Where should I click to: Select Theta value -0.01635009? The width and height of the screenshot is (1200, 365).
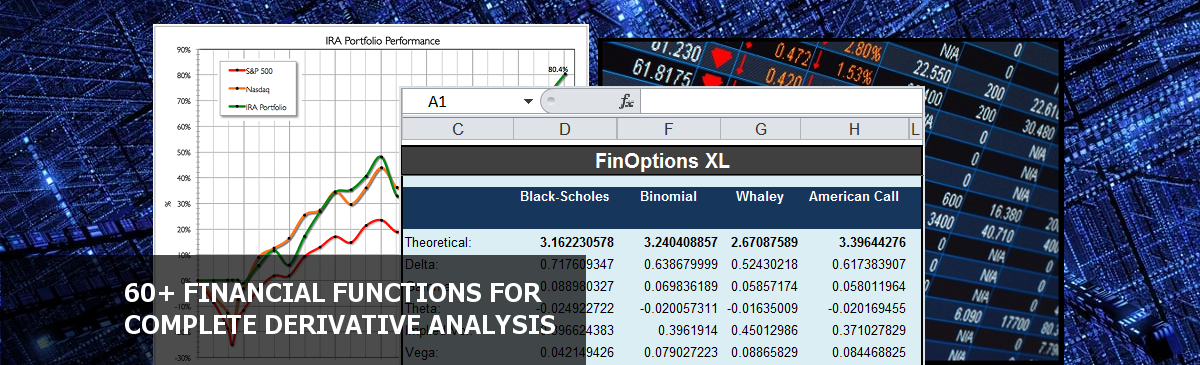762,307
